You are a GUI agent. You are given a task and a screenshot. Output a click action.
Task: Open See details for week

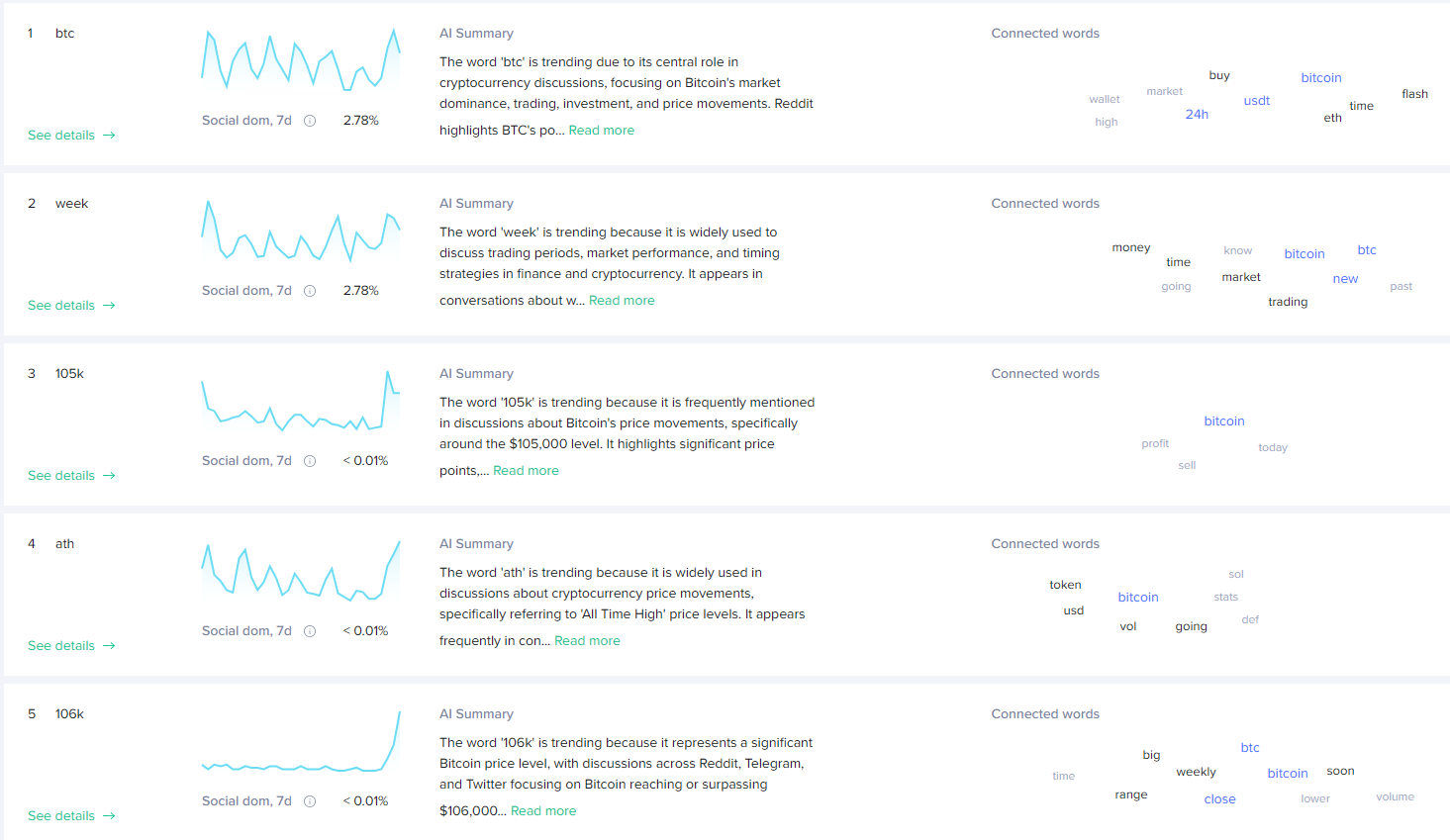[71, 306]
